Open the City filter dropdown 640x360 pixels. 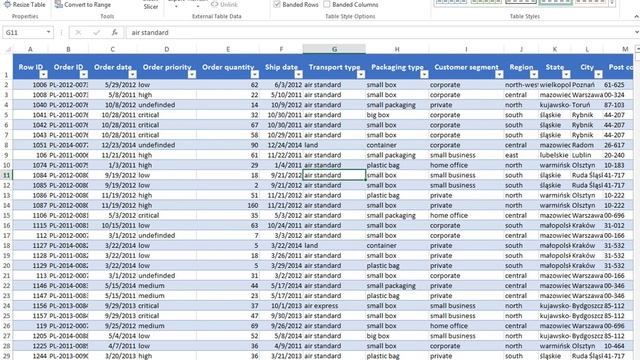[598, 74]
